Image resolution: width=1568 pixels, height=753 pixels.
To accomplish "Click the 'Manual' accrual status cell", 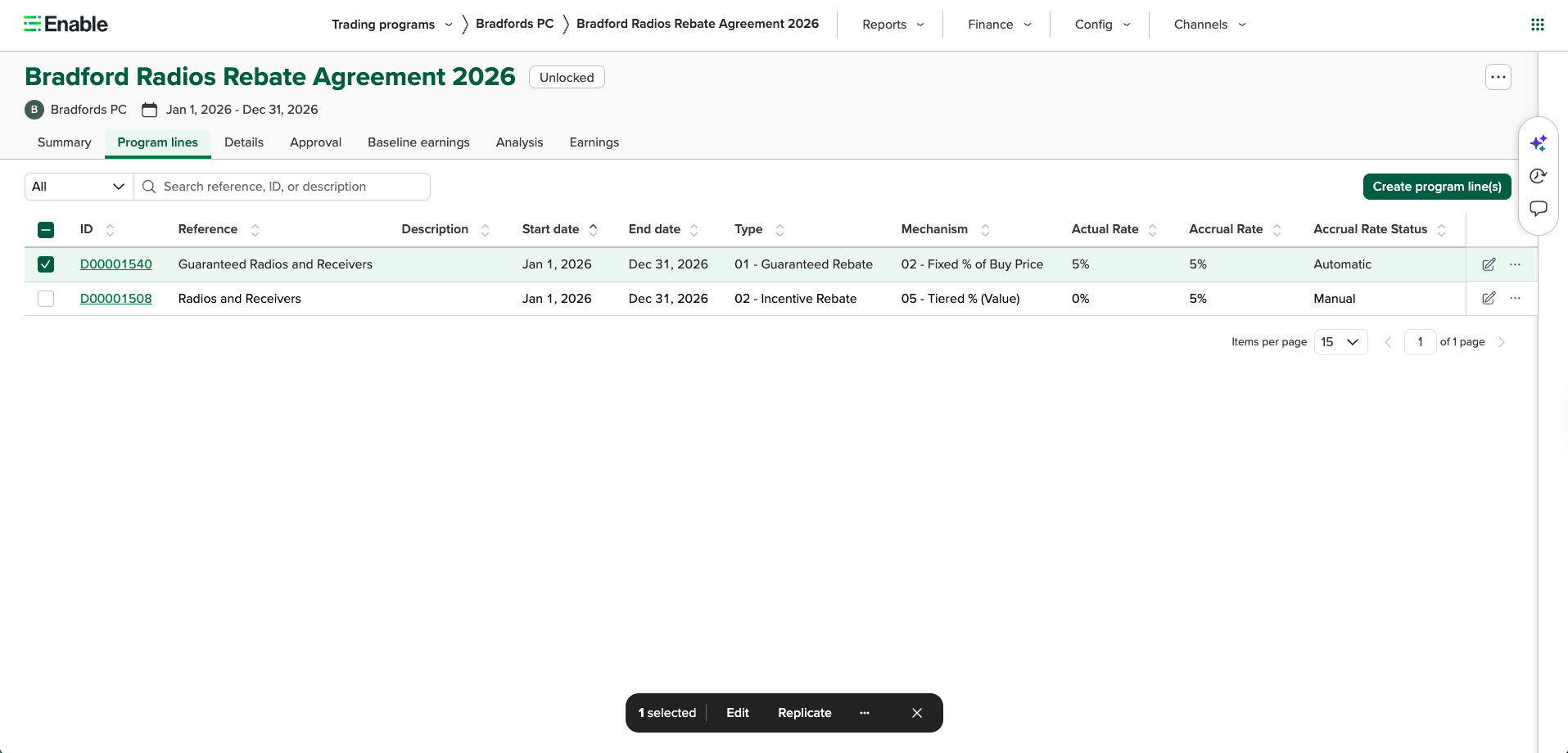I will tap(1335, 299).
